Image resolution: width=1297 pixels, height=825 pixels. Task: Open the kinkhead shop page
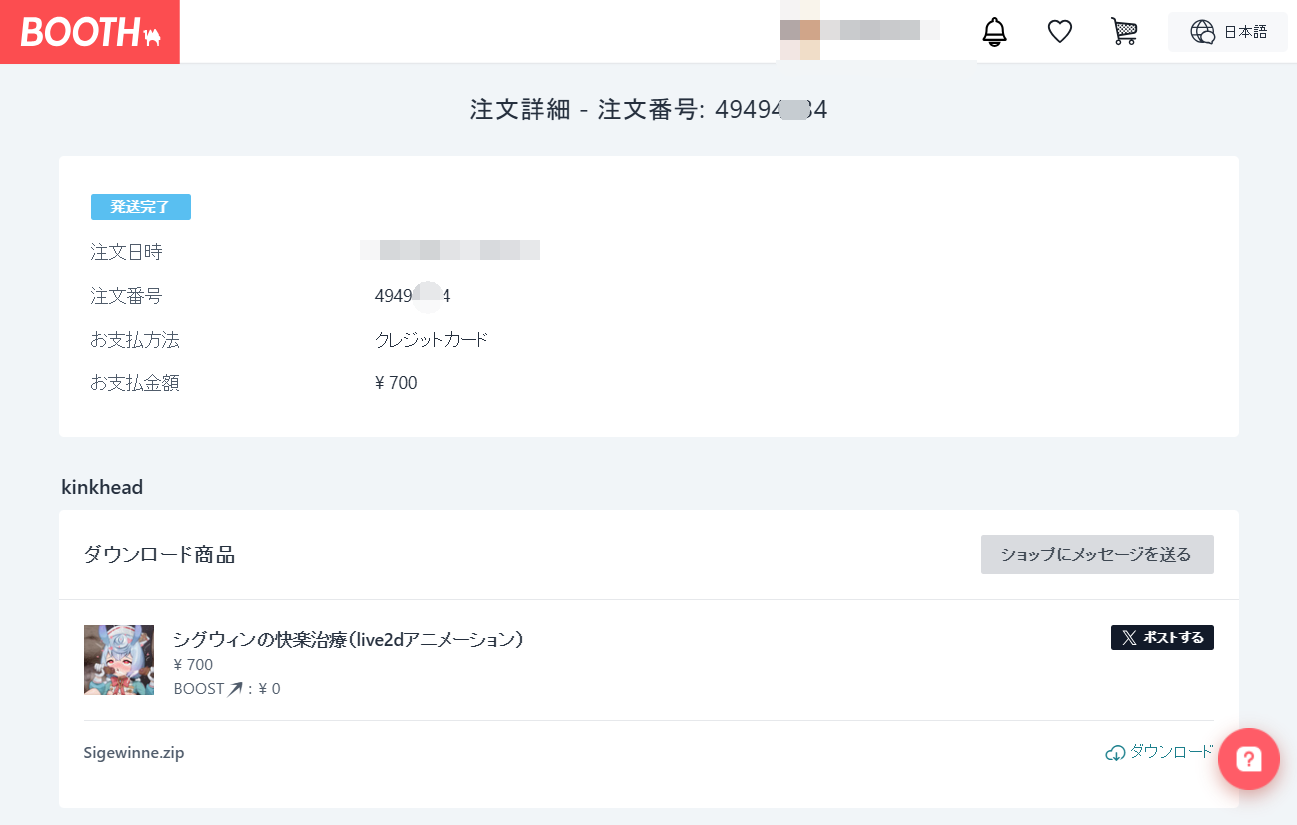click(102, 488)
